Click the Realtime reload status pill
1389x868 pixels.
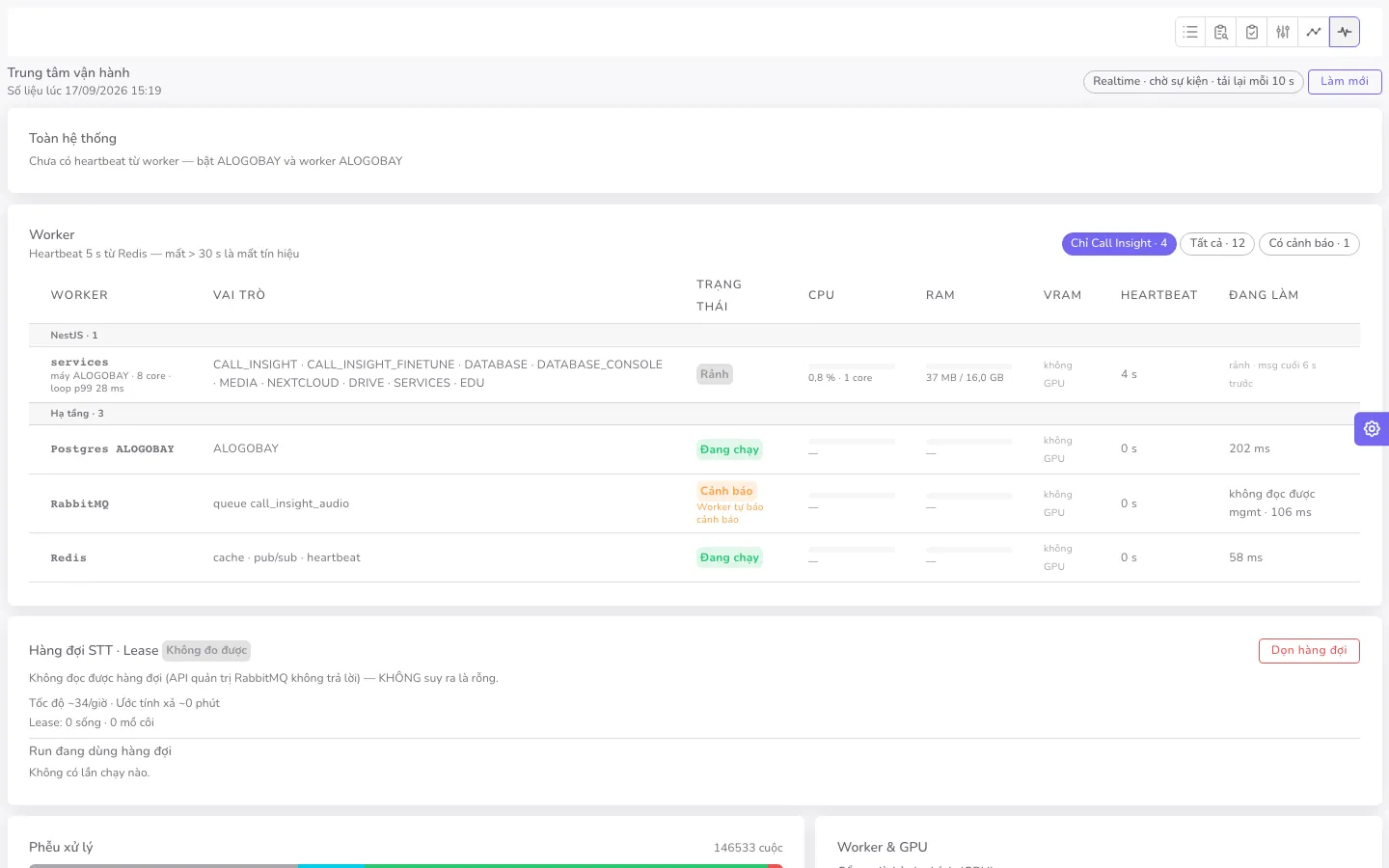pos(1193,81)
